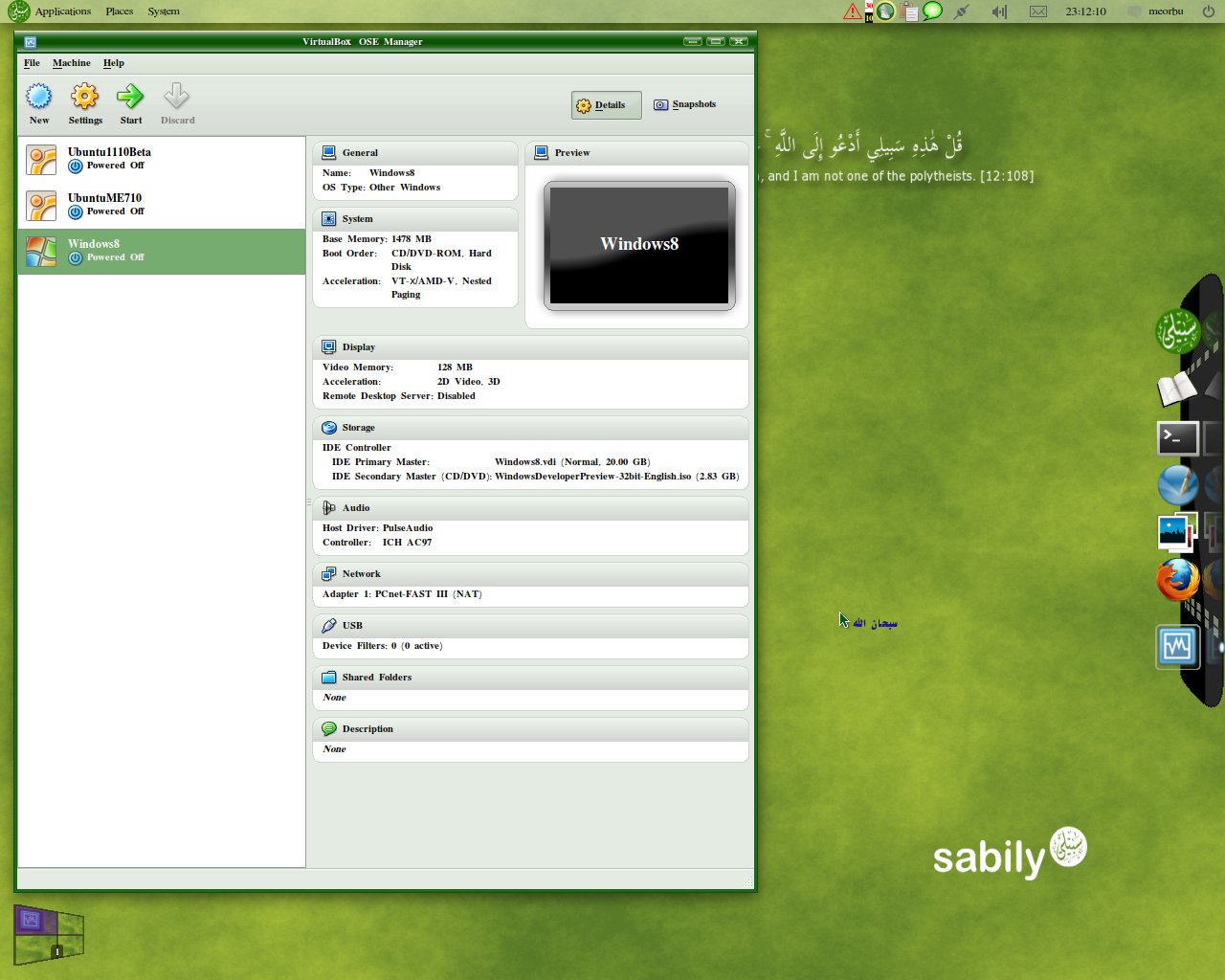Open the mail envelope icon in the panel

[x=1036, y=11]
